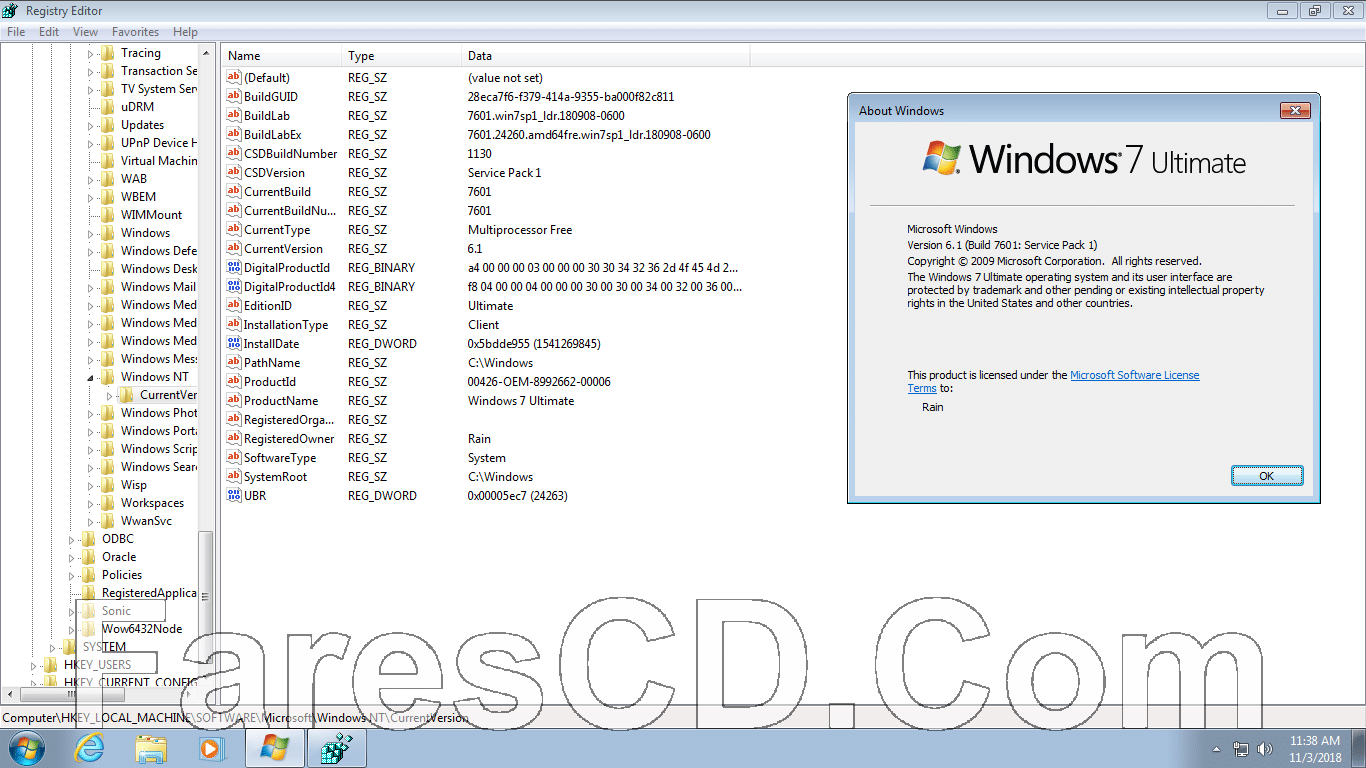Select the ProductId value name
This screenshot has height=768, width=1366.
[x=270, y=382]
